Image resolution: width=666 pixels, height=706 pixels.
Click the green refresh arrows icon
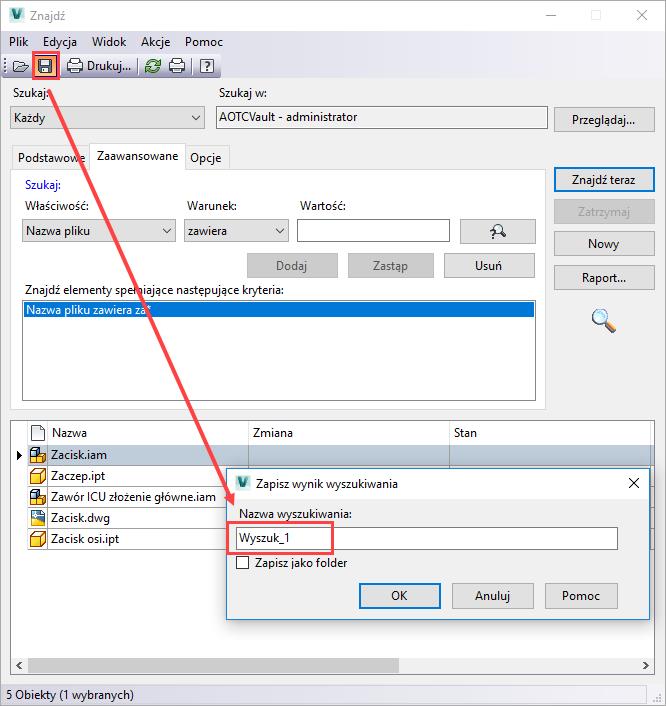point(152,67)
